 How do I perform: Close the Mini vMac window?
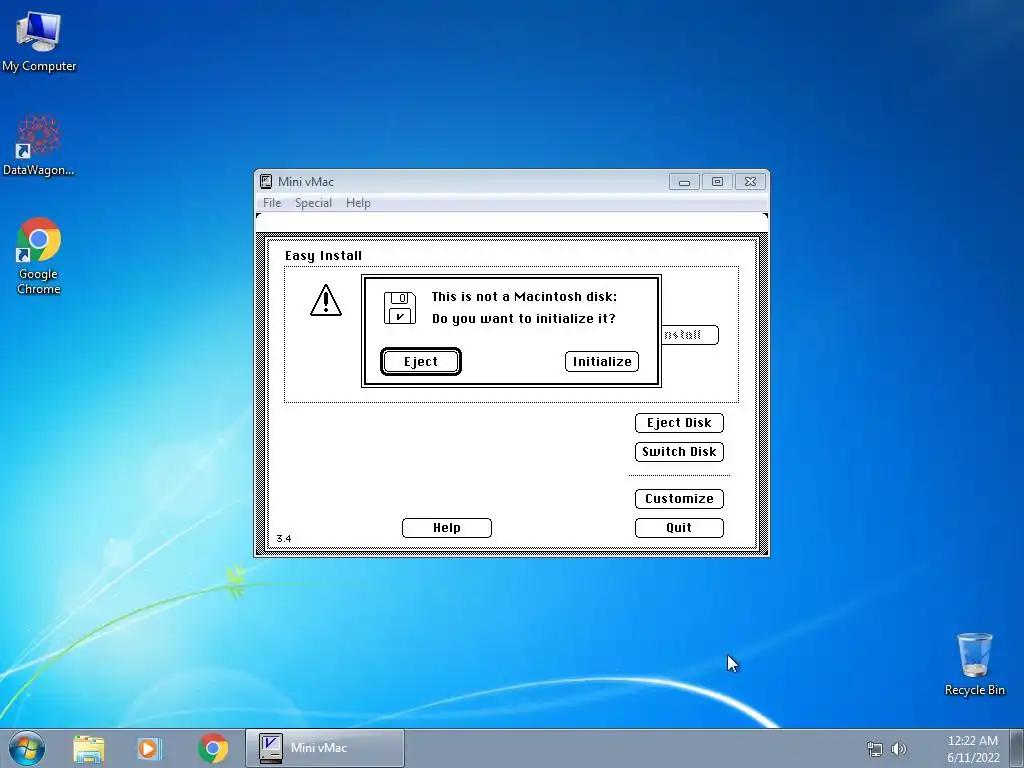click(750, 182)
